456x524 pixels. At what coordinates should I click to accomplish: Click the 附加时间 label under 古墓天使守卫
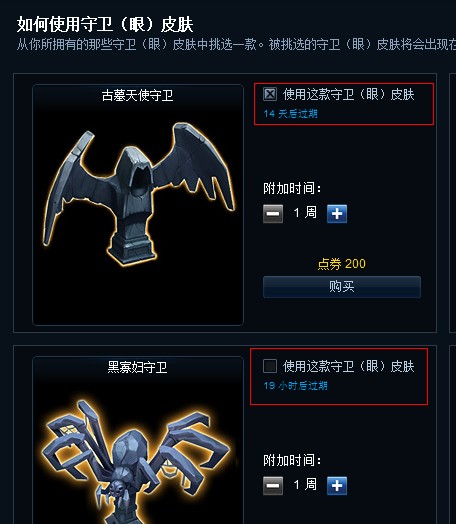pos(292,188)
